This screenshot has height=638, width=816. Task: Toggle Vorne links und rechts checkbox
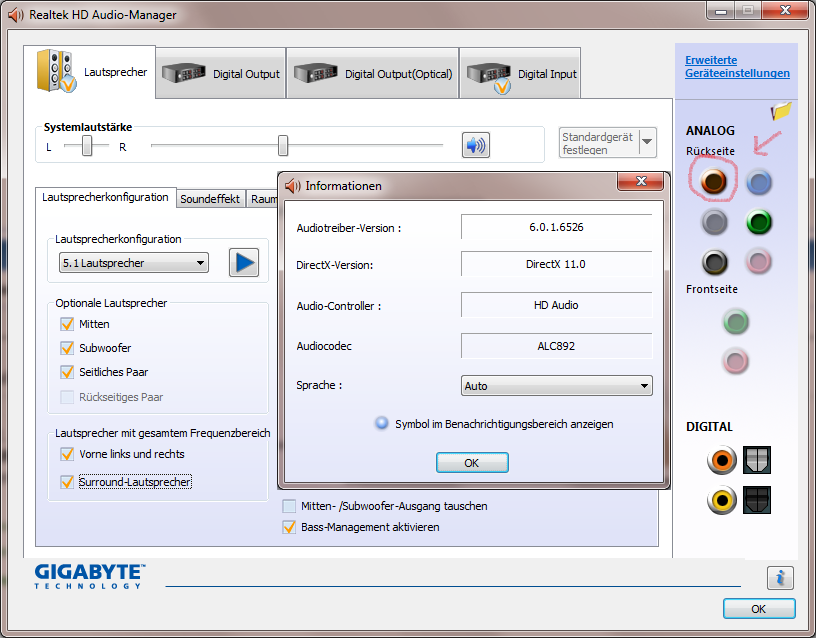[x=67, y=454]
